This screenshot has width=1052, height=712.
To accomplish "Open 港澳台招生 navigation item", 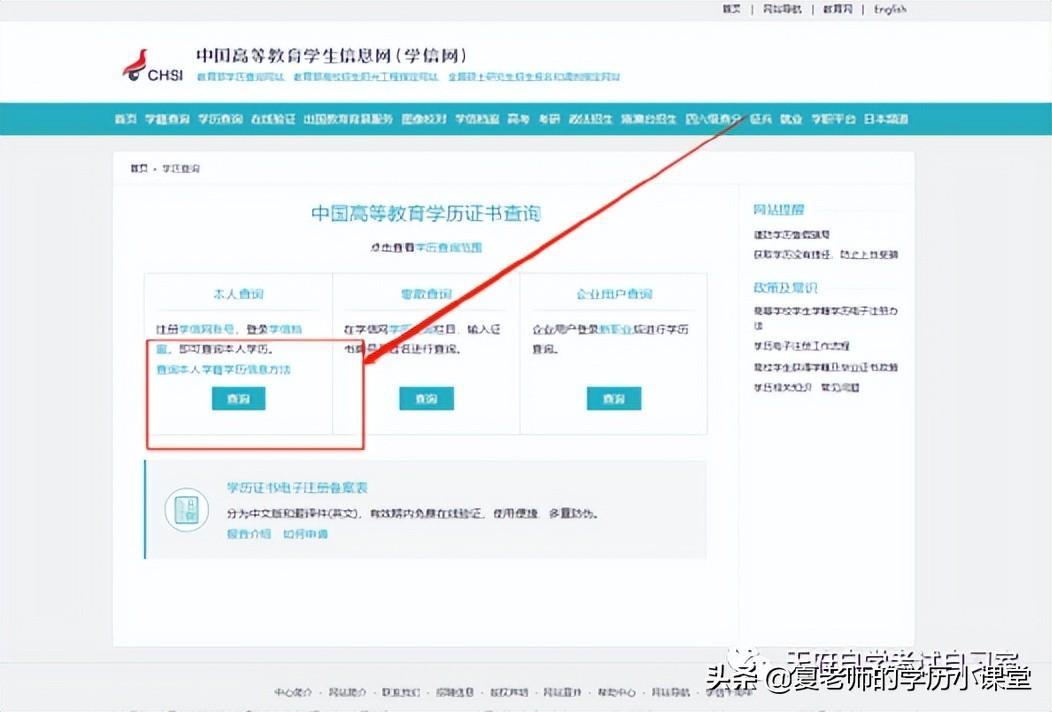I will [649, 119].
